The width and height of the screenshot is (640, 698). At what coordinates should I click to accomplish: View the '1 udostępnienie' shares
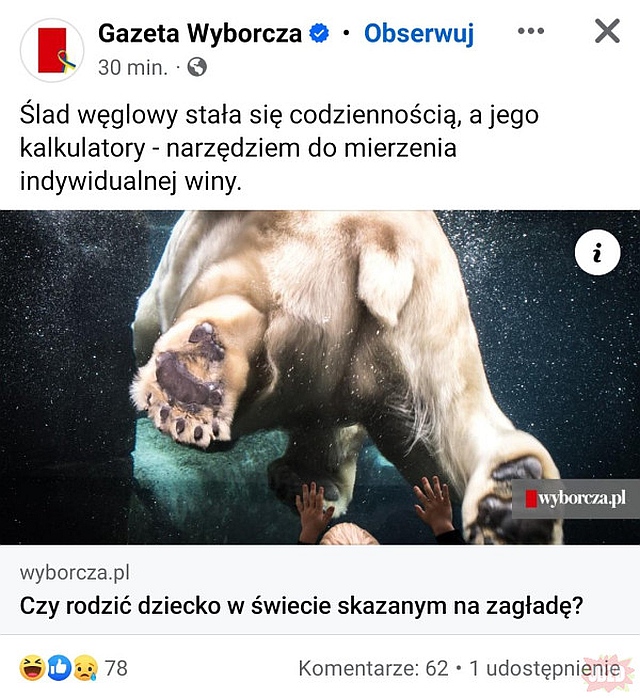click(545, 668)
